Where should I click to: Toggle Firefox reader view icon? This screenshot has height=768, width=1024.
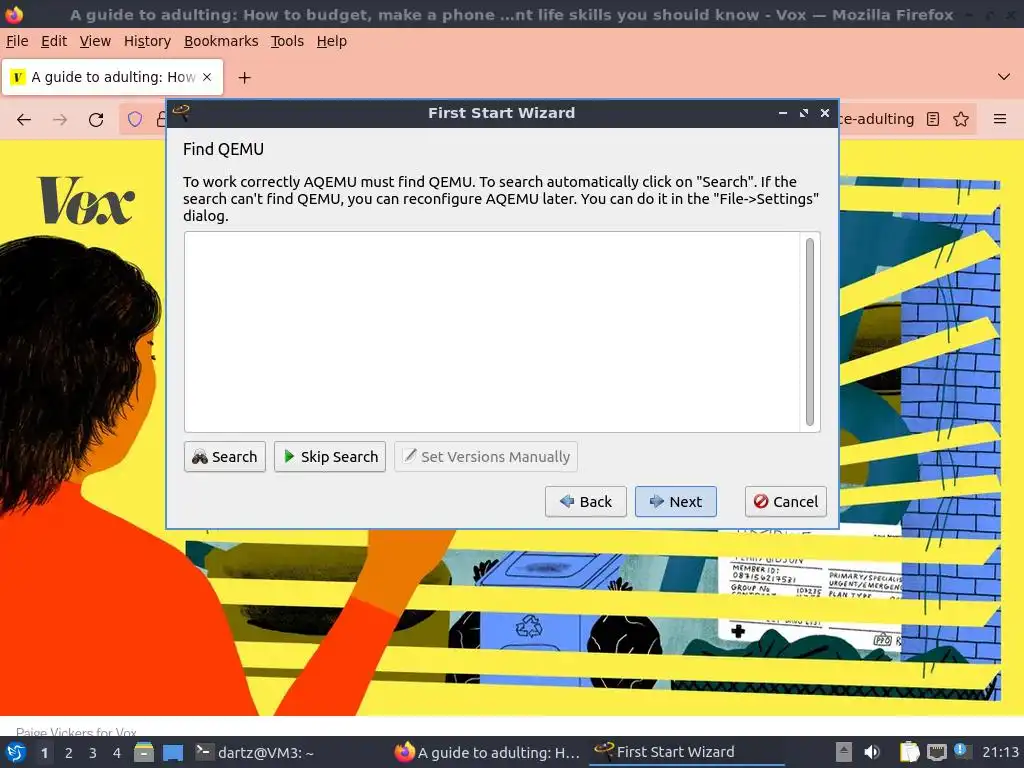tap(933, 119)
